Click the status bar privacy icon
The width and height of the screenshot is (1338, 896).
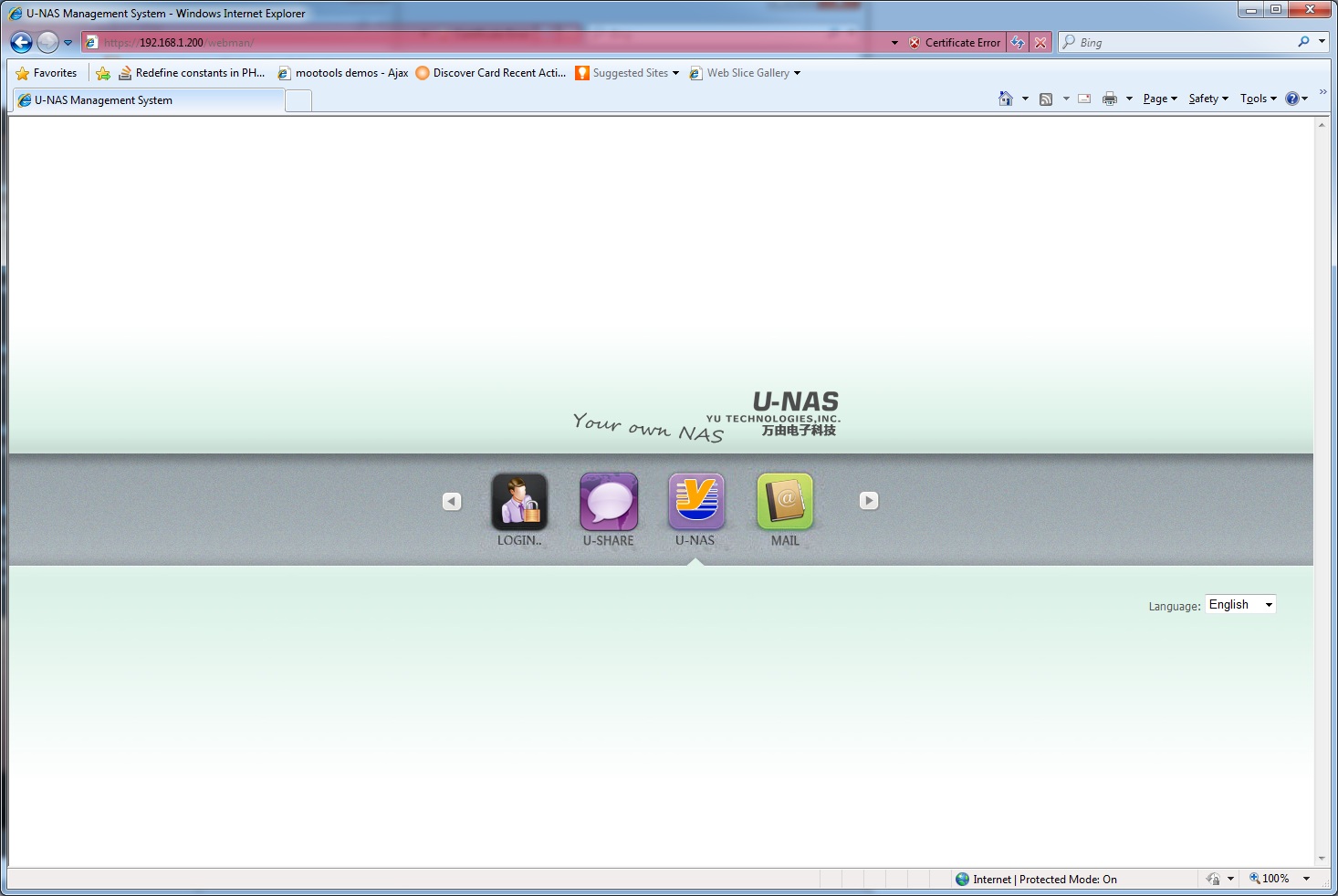pyautogui.click(x=1213, y=880)
